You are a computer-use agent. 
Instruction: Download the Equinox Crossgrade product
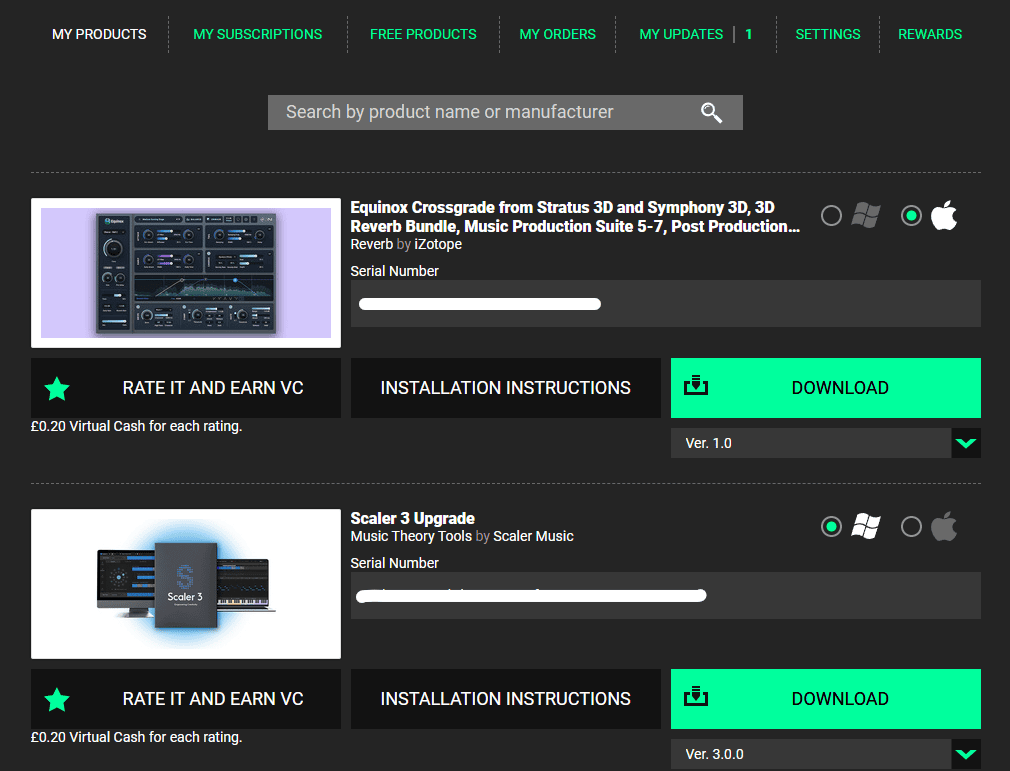[826, 388]
